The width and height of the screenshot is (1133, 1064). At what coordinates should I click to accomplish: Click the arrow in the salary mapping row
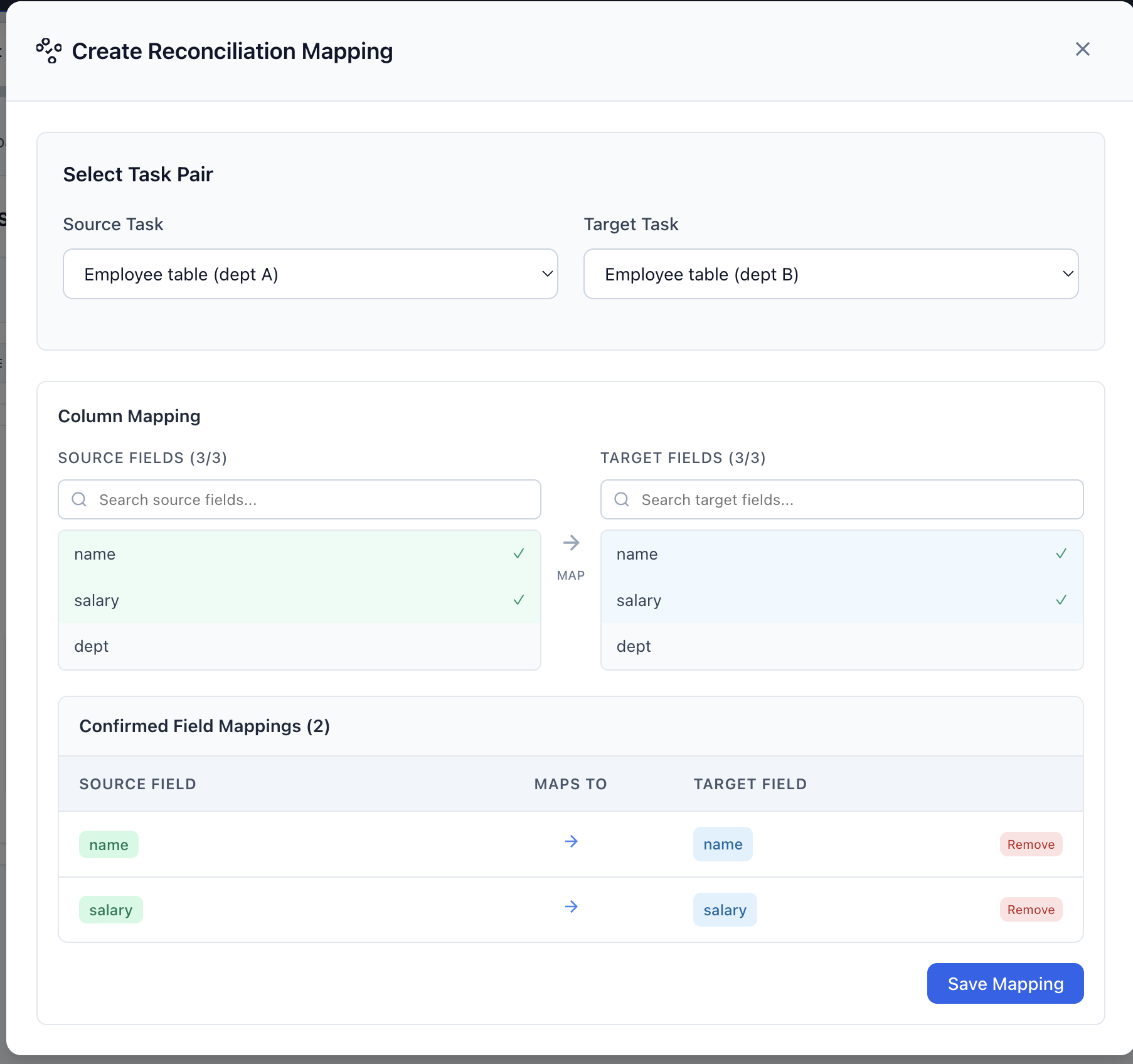click(x=571, y=907)
